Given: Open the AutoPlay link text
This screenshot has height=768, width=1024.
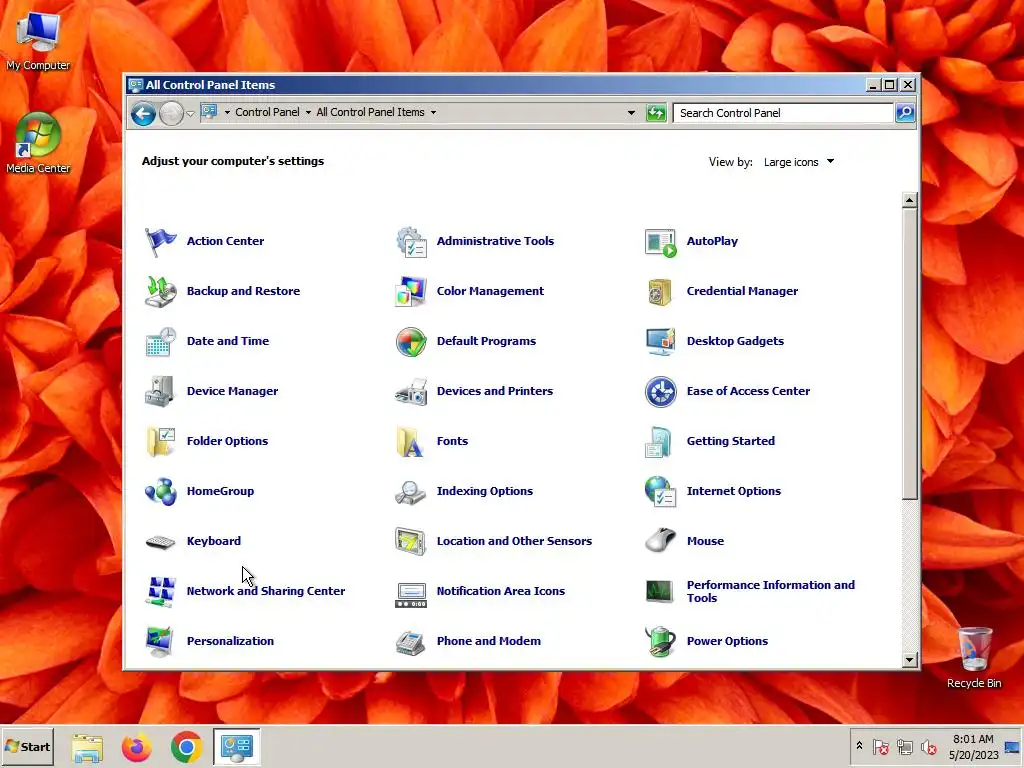Looking at the screenshot, I should pos(712,241).
